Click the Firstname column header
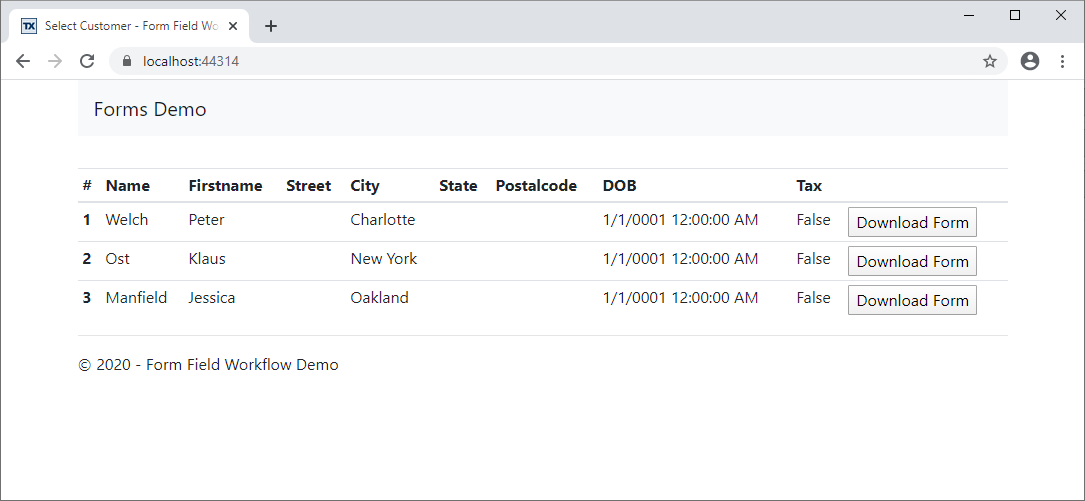This screenshot has width=1085, height=501. (226, 185)
